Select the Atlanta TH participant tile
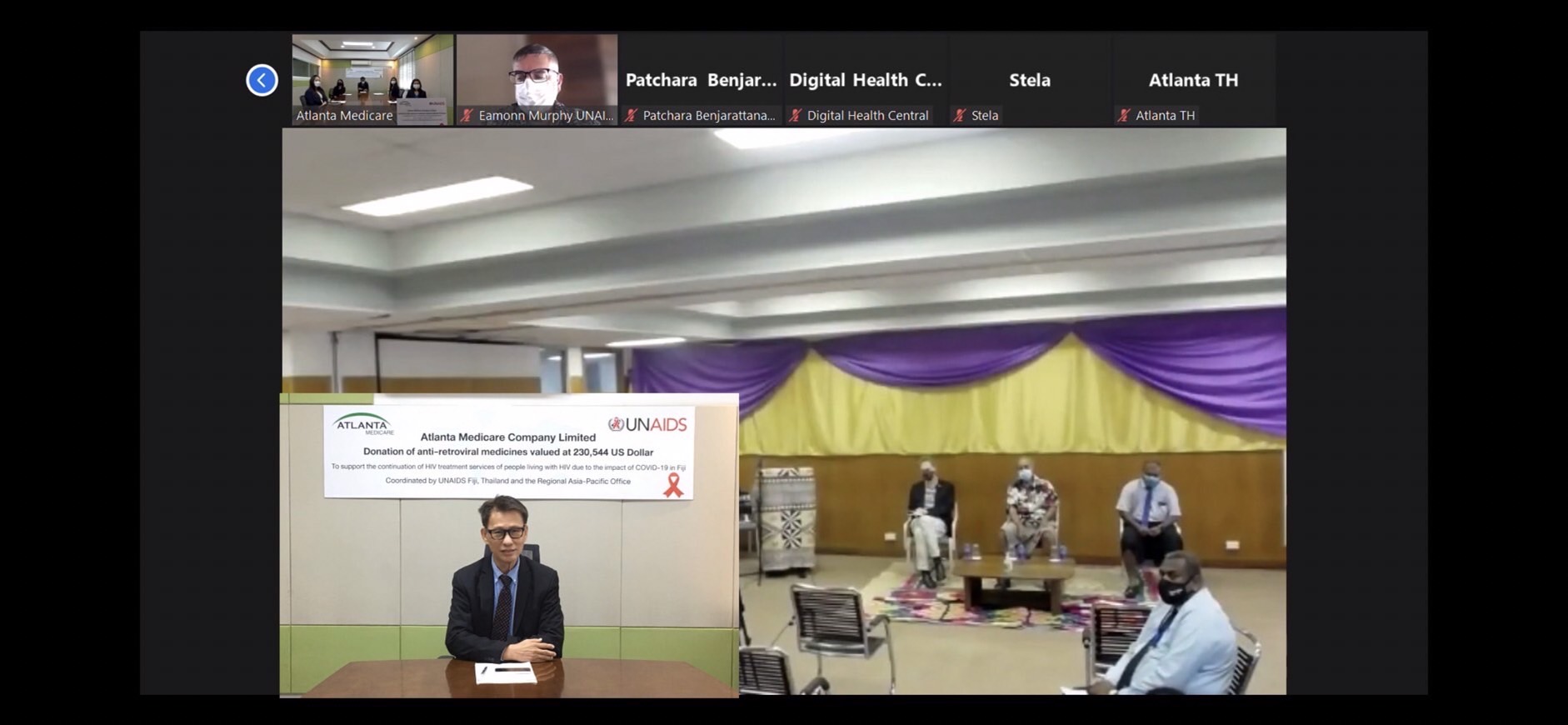This screenshot has height=725, width=1568. [x=1193, y=79]
